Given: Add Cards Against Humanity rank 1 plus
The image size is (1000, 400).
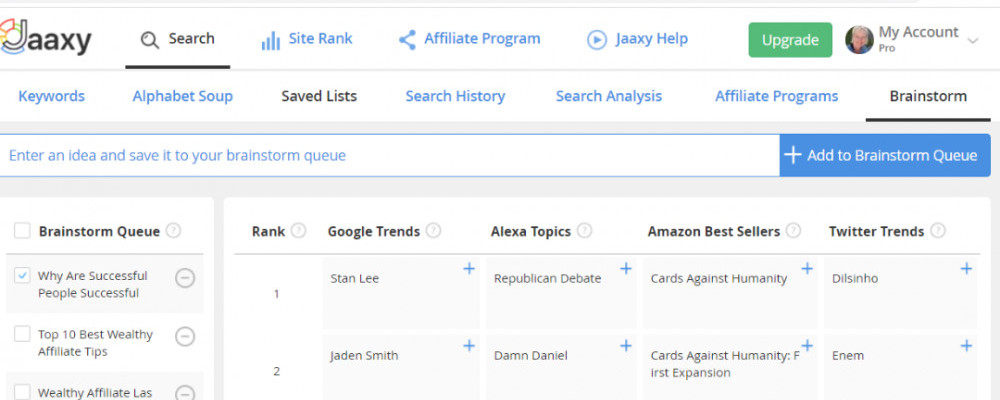Looking at the screenshot, I should (x=807, y=269).
